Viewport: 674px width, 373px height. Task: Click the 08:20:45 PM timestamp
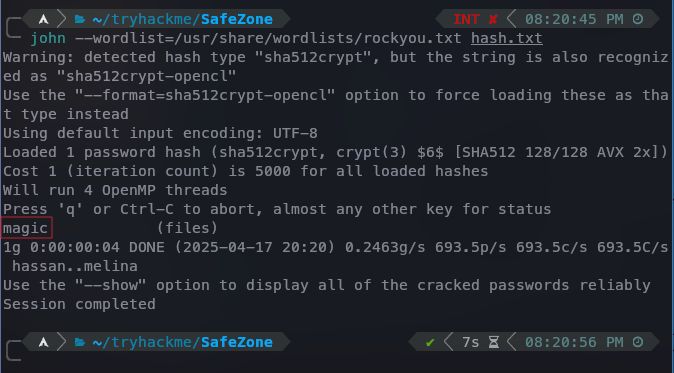click(x=574, y=19)
